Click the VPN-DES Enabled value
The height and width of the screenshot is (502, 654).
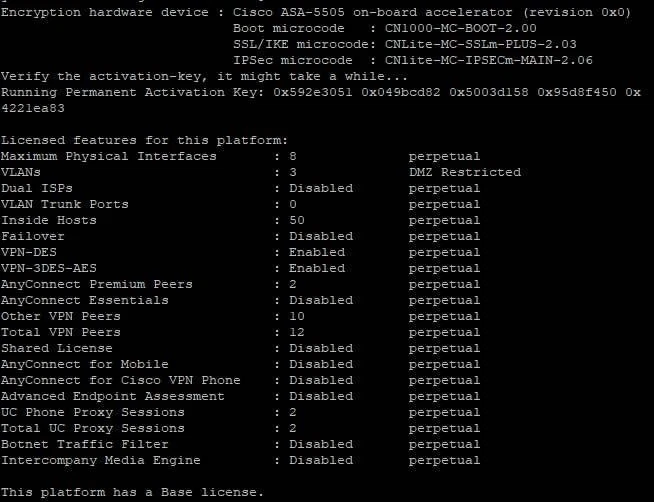[x=317, y=252]
